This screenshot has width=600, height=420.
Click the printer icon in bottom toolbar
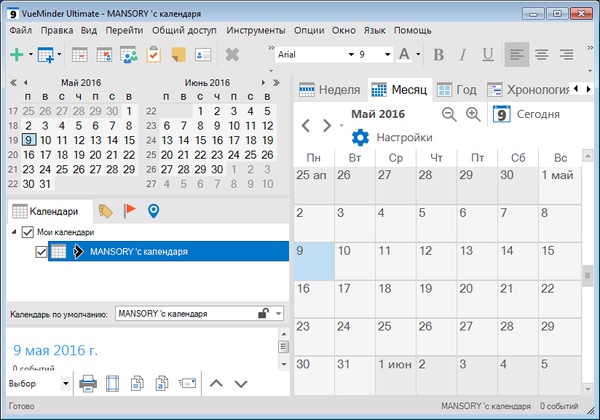click(88, 383)
